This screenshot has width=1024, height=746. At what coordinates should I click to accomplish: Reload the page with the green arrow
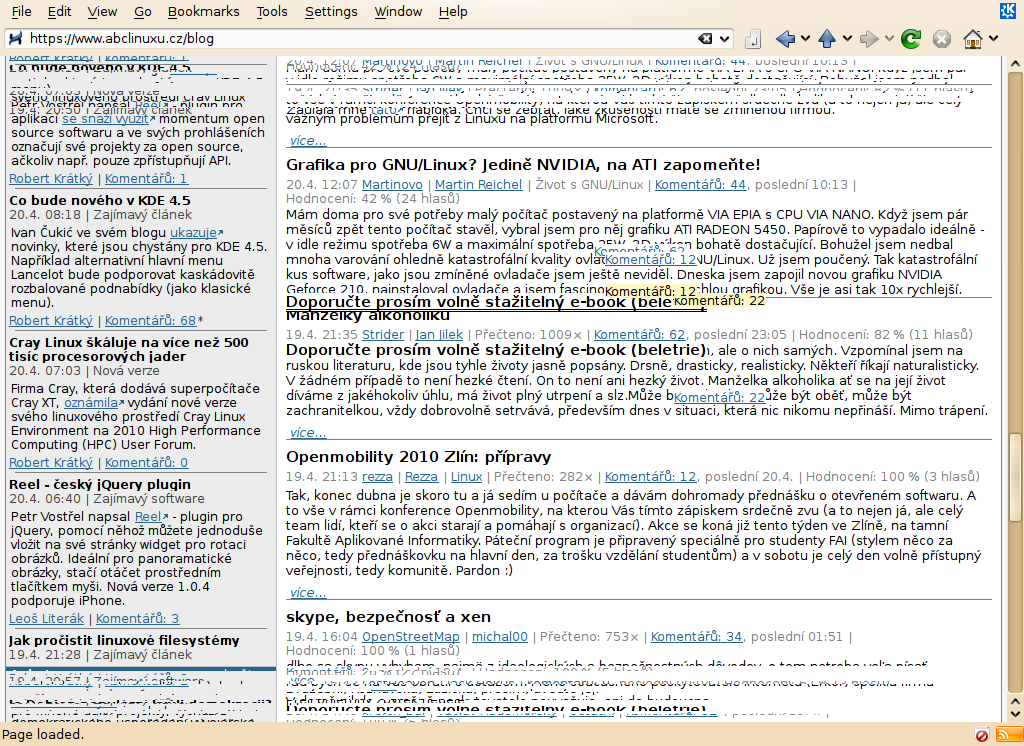point(910,39)
